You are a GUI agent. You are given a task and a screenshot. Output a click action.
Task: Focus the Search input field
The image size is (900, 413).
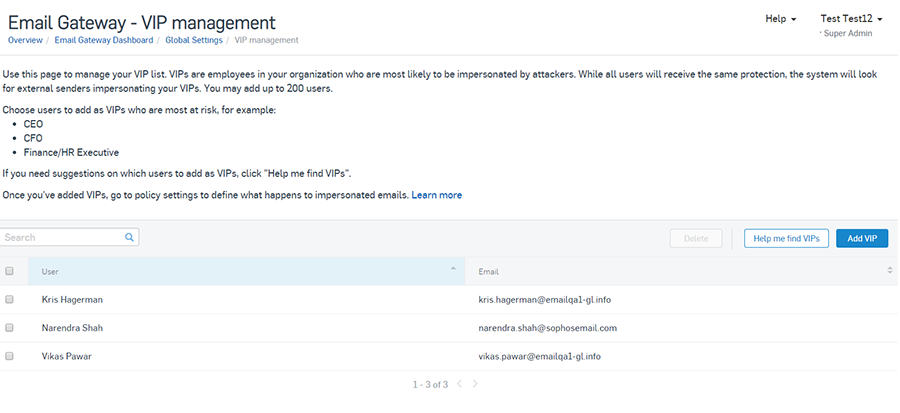[x=62, y=238]
